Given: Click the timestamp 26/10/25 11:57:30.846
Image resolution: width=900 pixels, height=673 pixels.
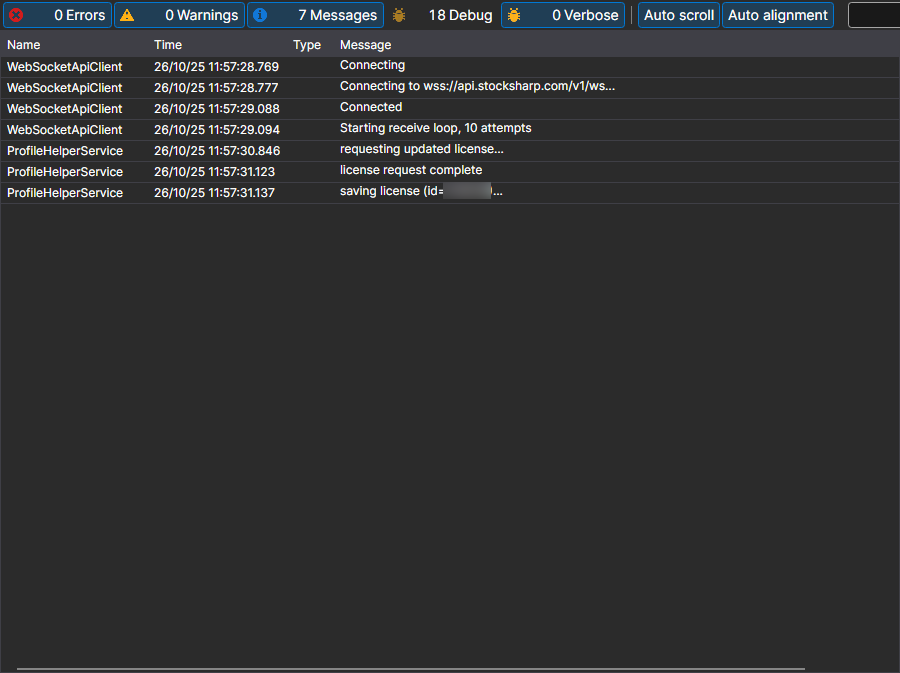Looking at the screenshot, I should [217, 151].
